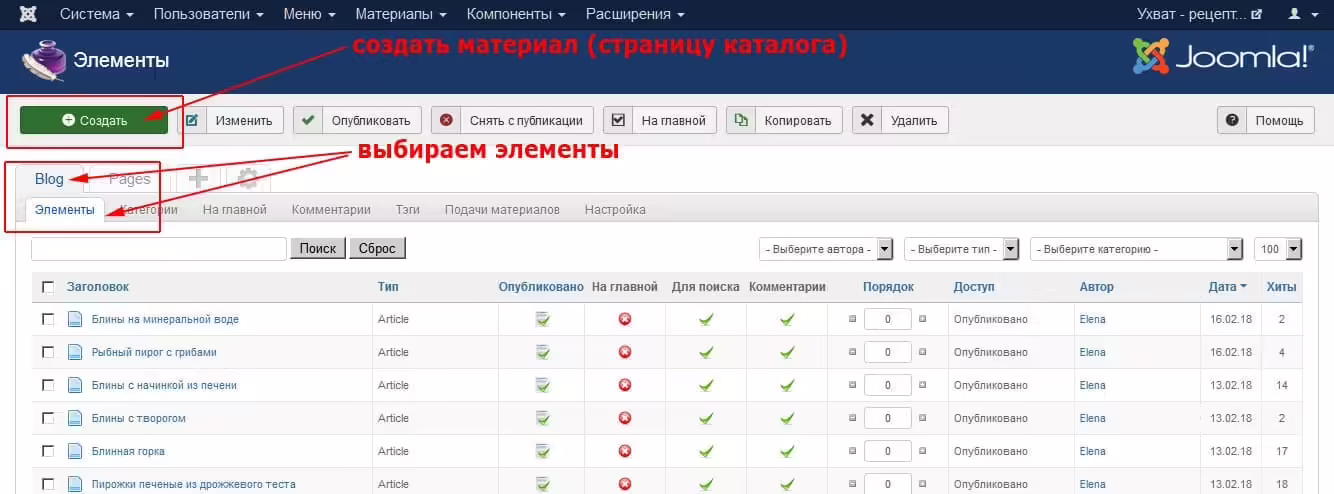Toggle searchable check of Рыбный пирог с грибами

coord(706,352)
